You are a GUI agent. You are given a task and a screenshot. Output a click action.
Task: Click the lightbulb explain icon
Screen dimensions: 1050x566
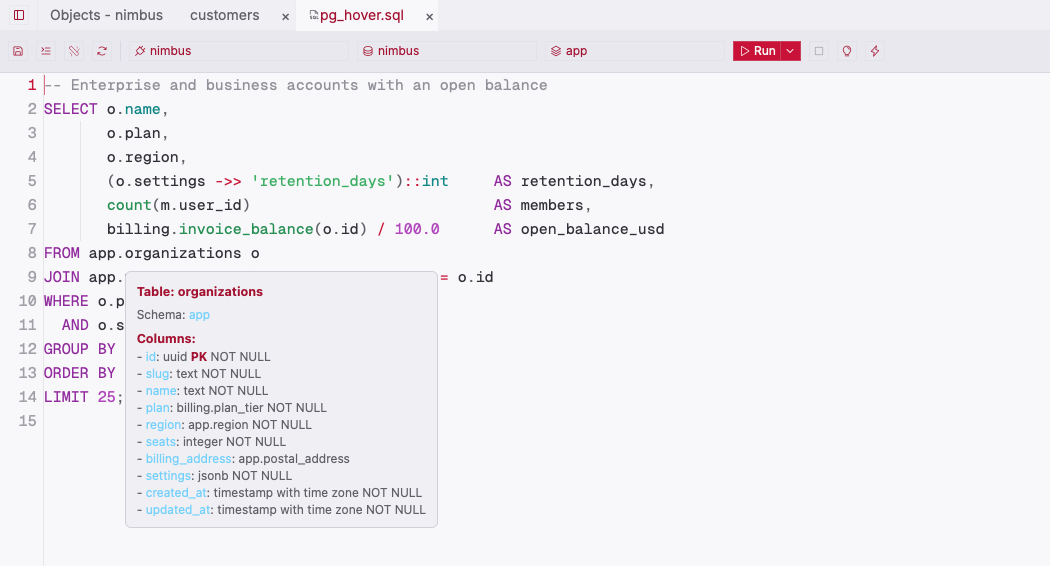pyautogui.click(x=846, y=51)
